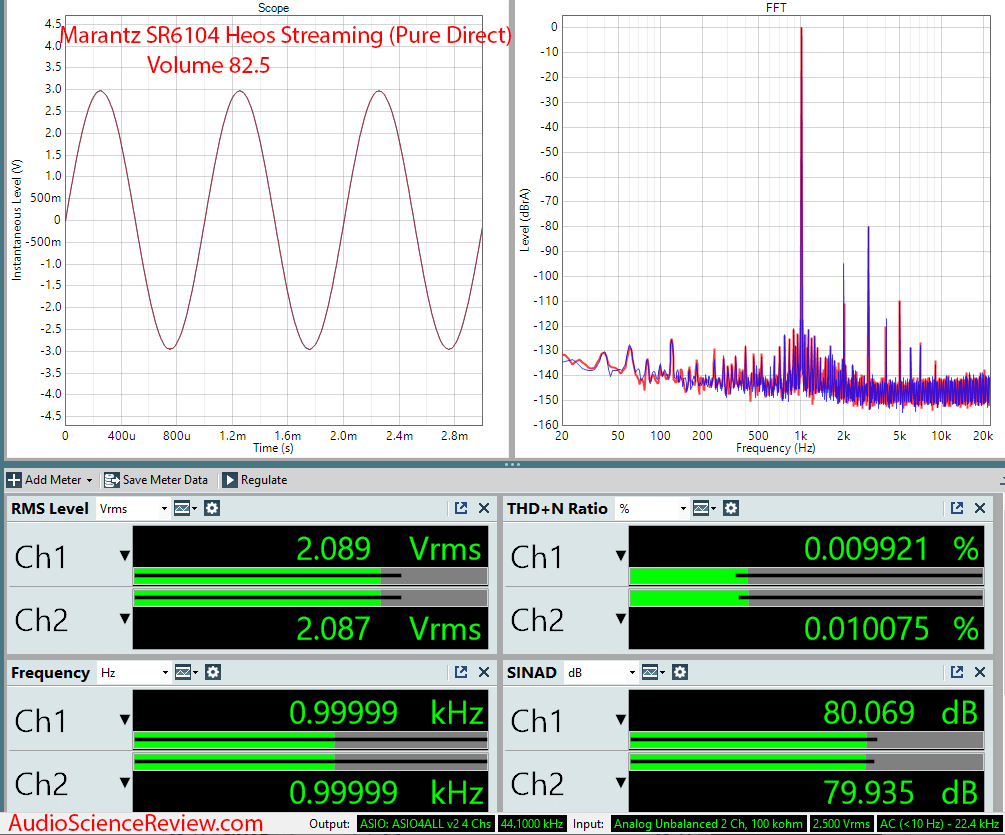Close the THD+N Ratio meter
Screen dimensions: 1005x835
point(980,508)
